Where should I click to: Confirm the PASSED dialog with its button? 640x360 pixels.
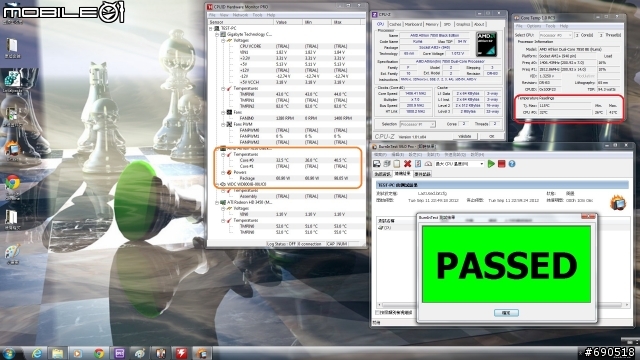pyautogui.click(x=506, y=313)
